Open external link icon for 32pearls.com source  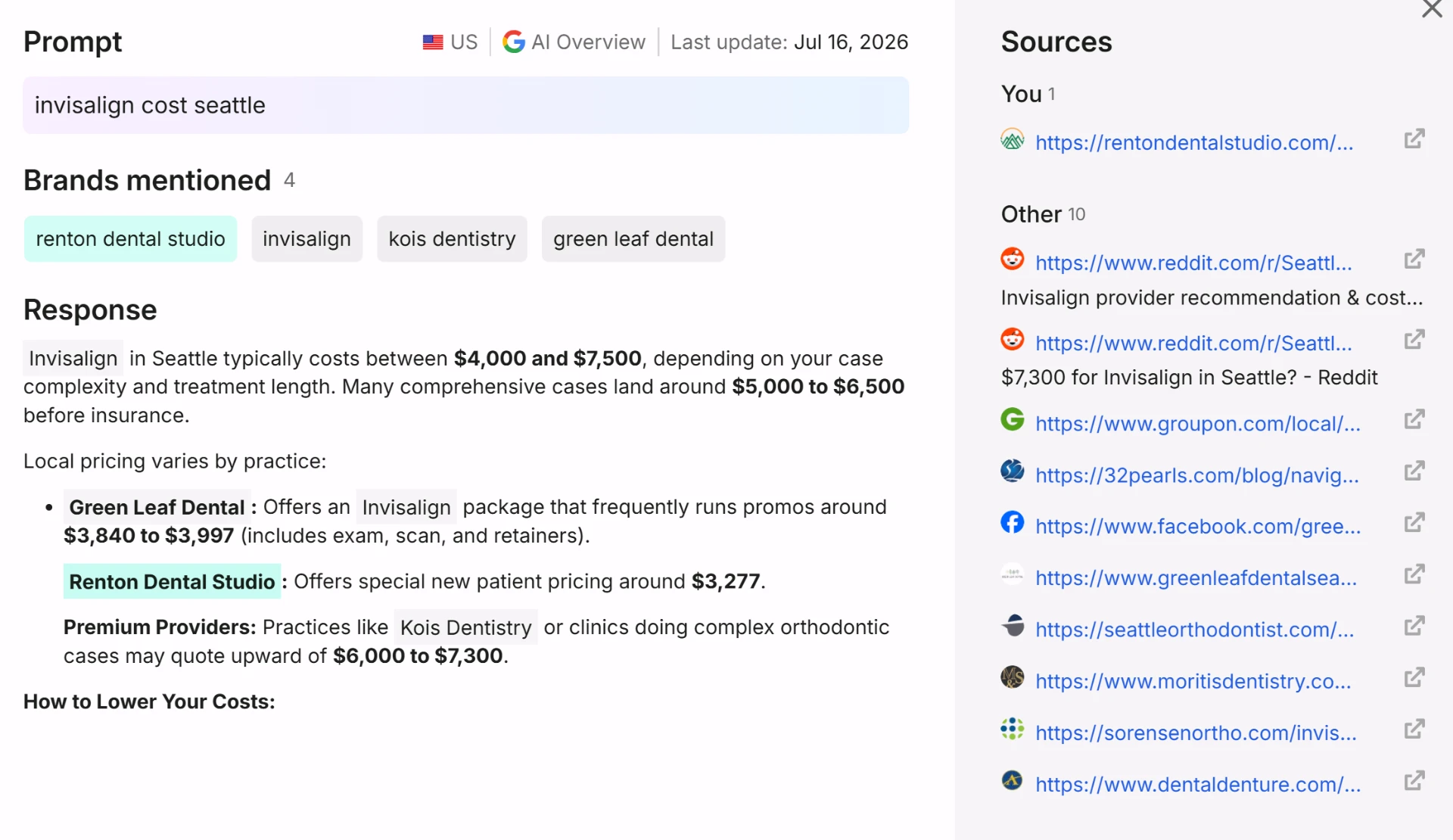coord(1414,471)
